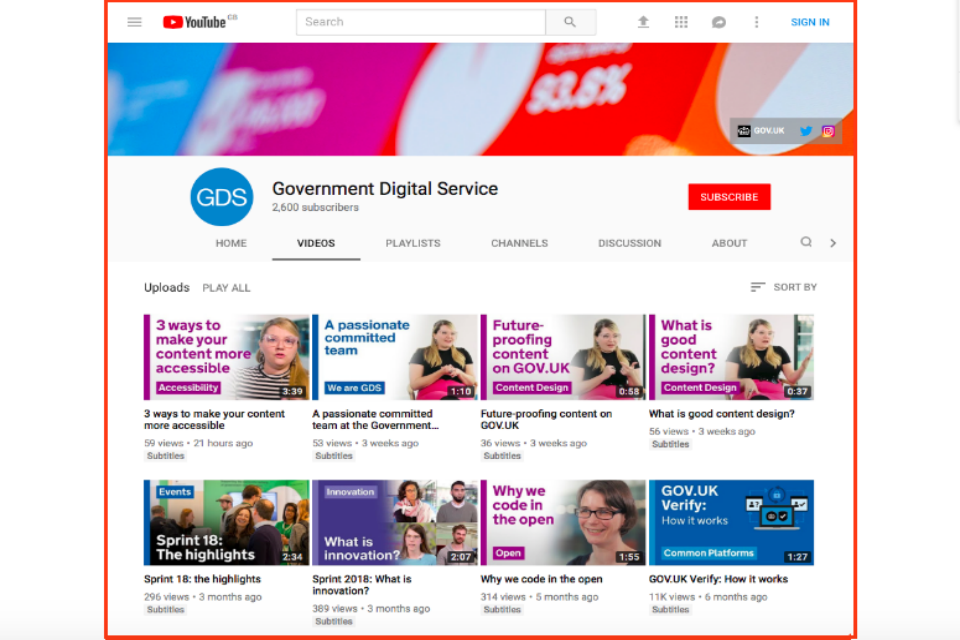Click Play All uploads

click(x=227, y=288)
